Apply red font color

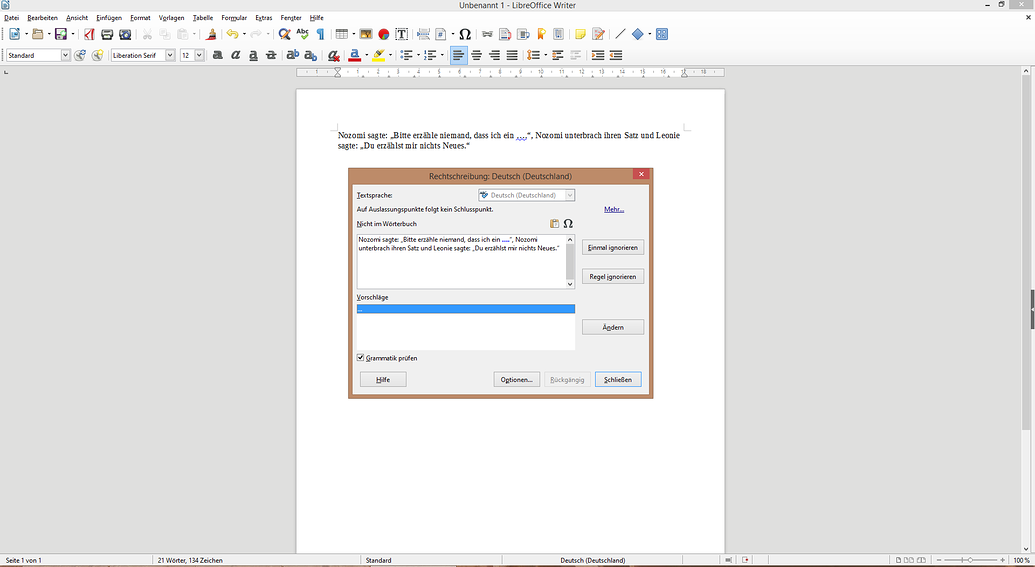(355, 55)
